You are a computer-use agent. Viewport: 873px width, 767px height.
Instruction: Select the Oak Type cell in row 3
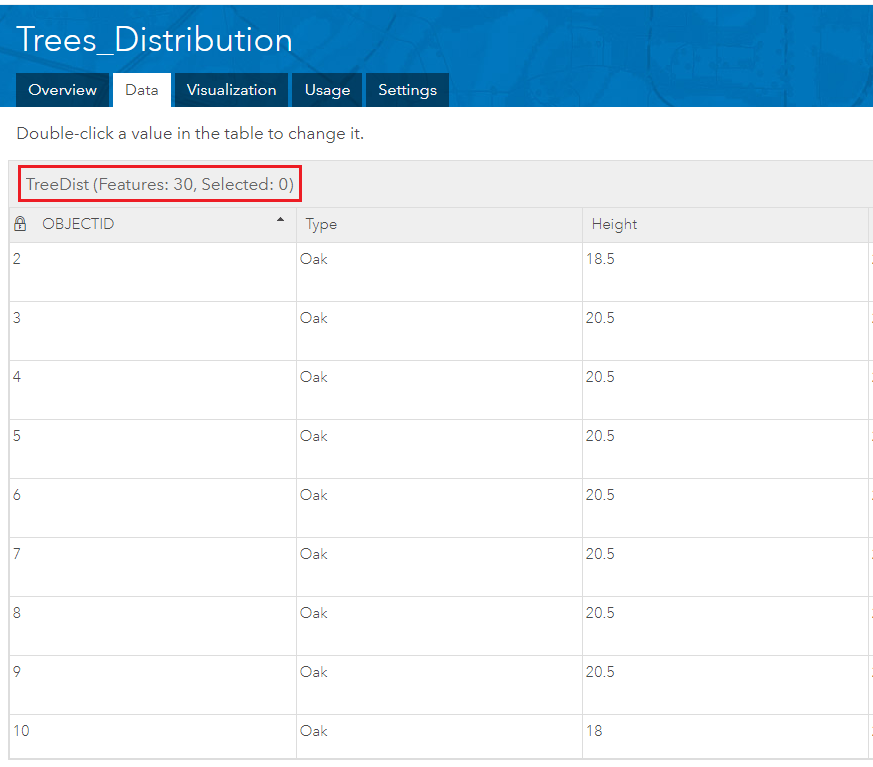tap(314, 319)
